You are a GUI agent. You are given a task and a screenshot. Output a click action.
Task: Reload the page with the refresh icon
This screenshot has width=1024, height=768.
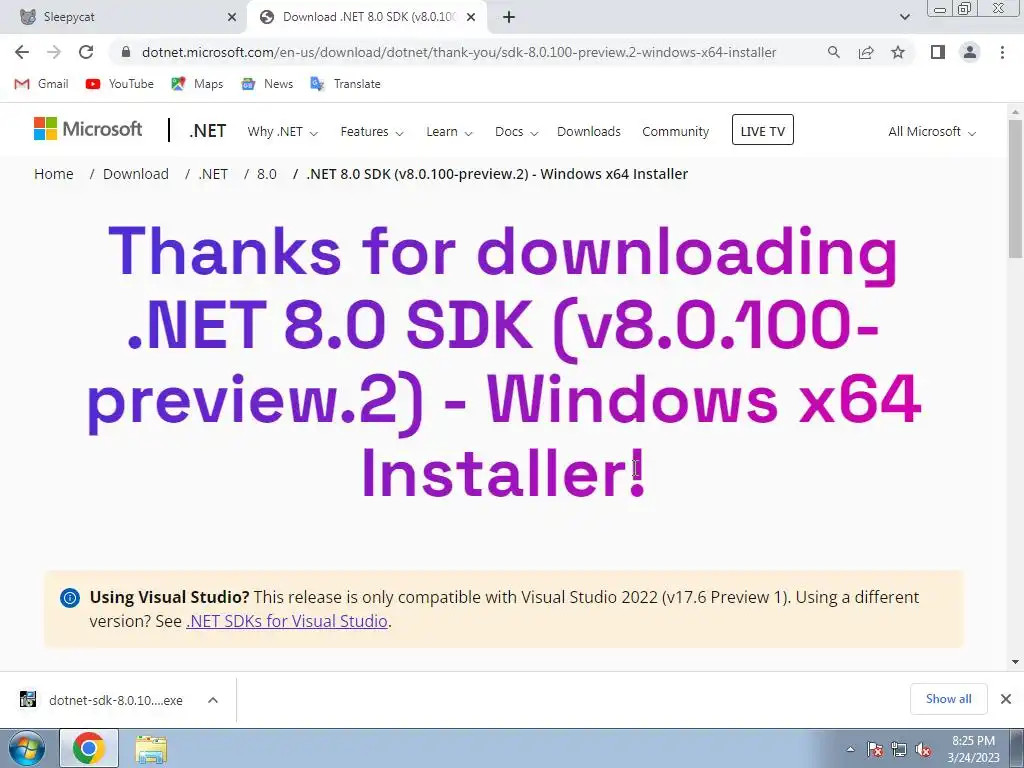86,52
